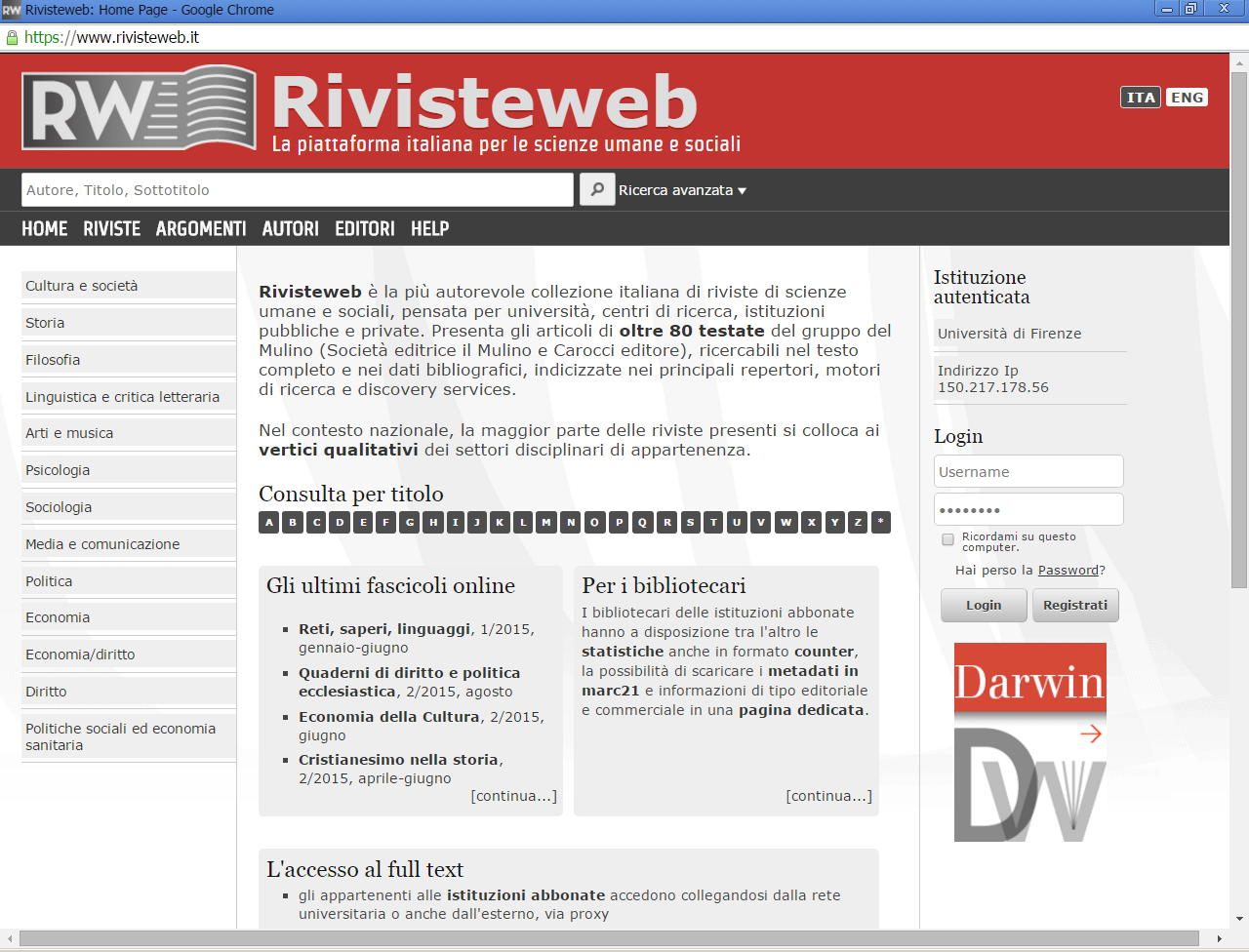Focus the Username input field
This screenshot has width=1249, height=952.
point(1028,472)
